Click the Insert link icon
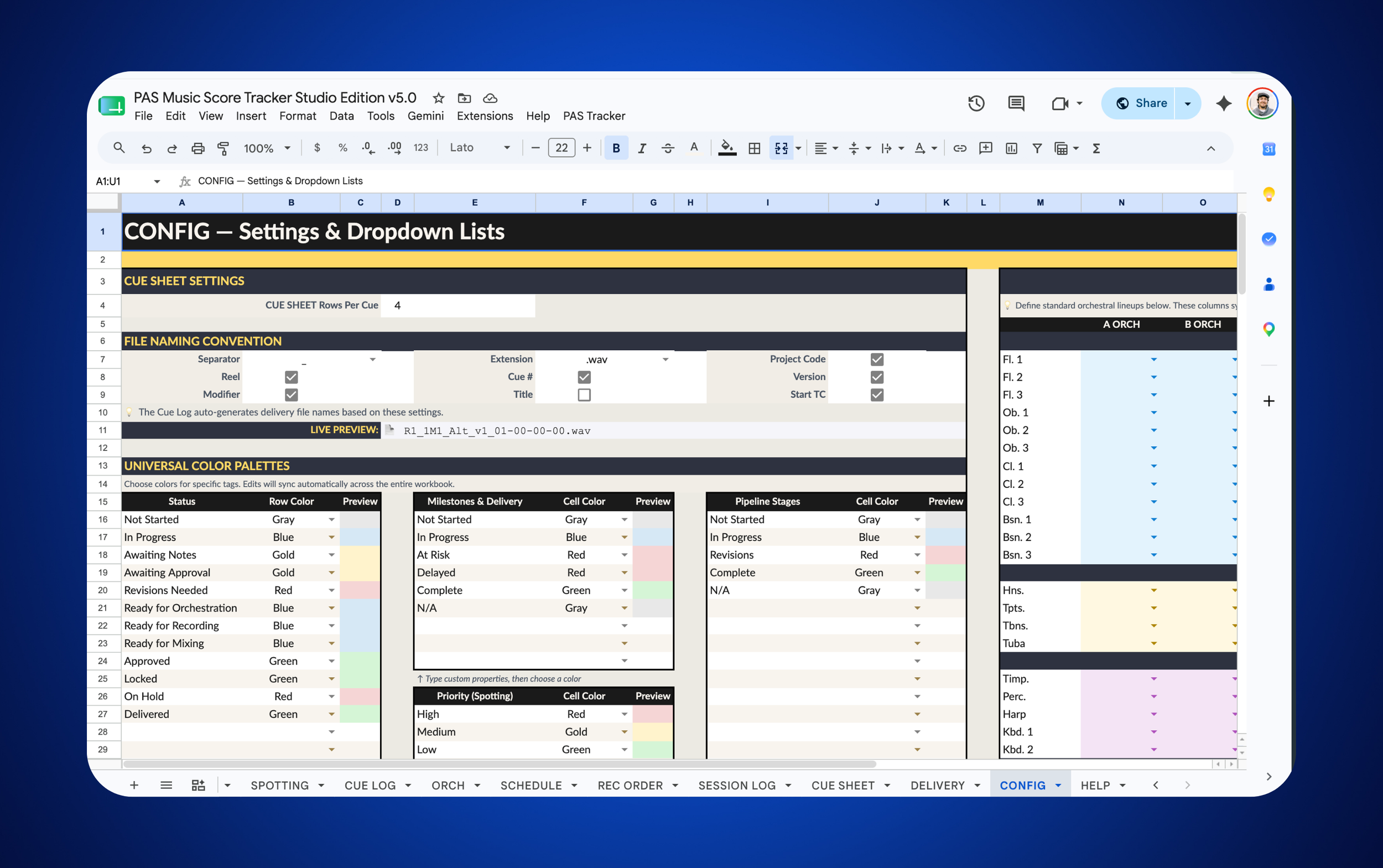The height and width of the screenshot is (868, 1383). coord(959,148)
